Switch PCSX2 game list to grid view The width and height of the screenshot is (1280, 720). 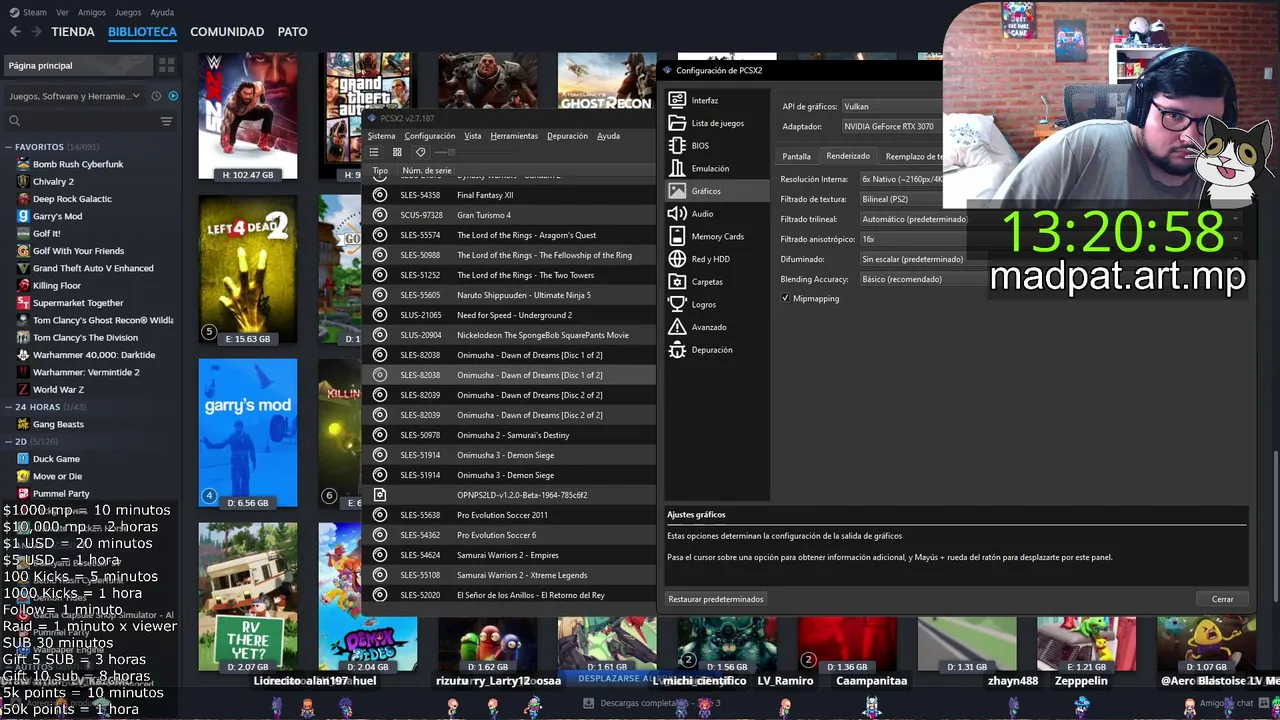[x=397, y=152]
